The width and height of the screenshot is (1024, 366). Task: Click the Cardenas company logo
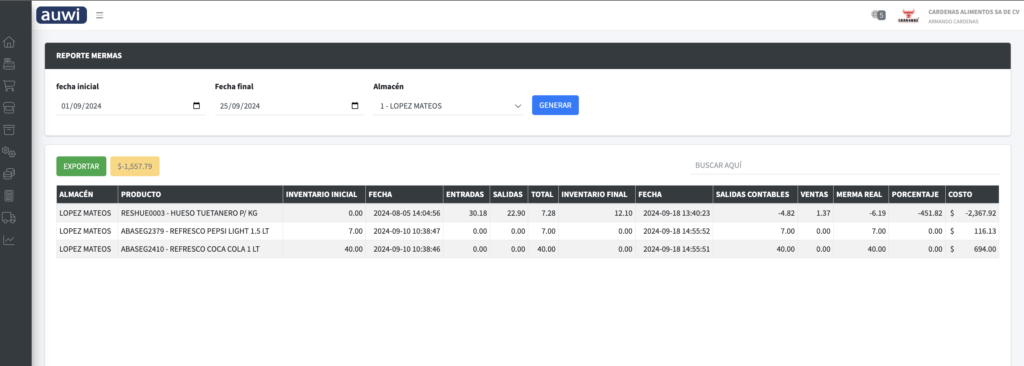(x=908, y=16)
